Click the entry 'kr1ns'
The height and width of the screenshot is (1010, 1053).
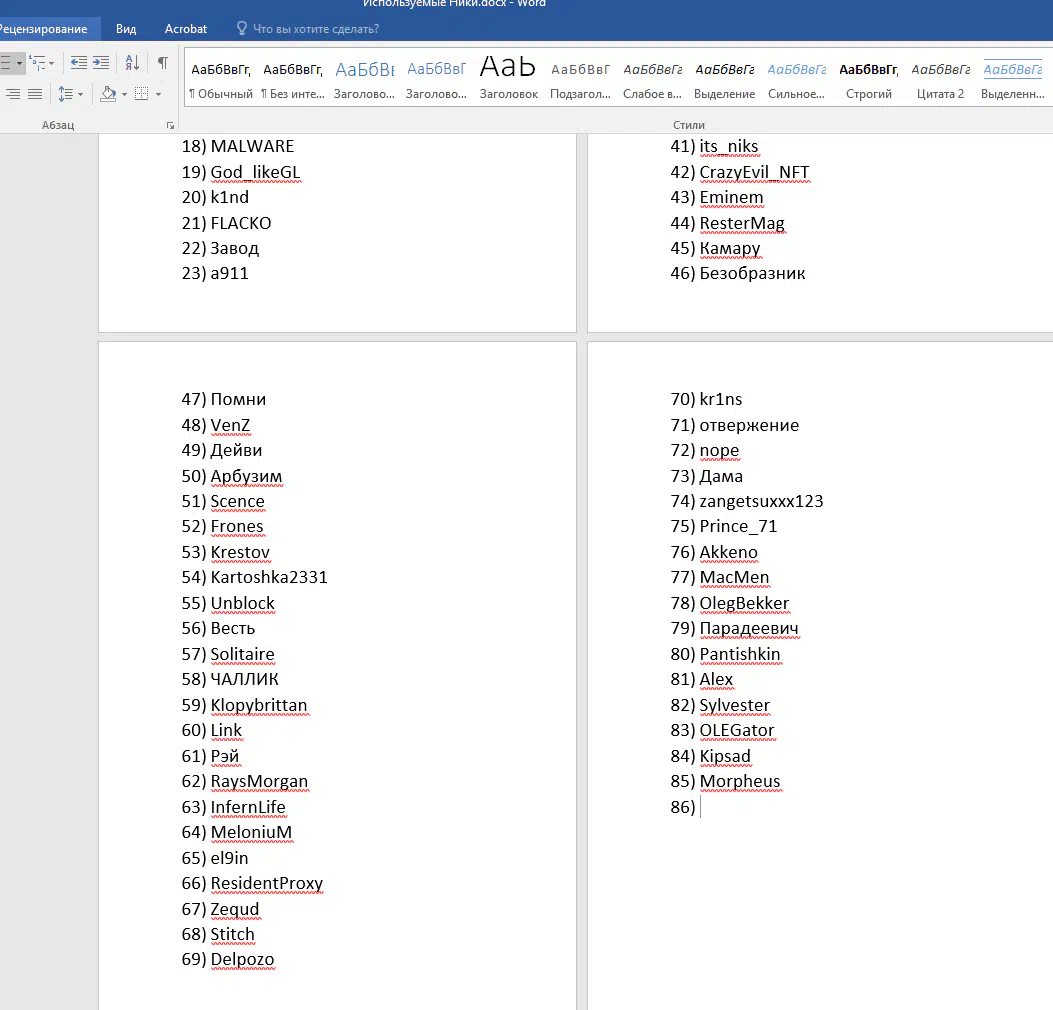coord(721,400)
